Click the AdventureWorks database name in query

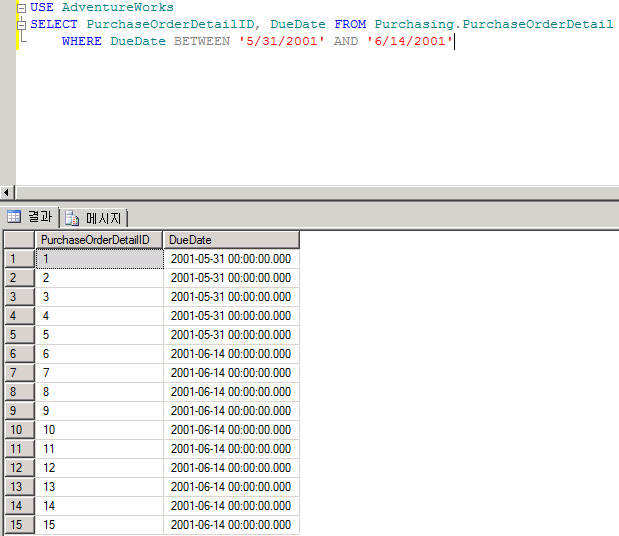point(118,7)
